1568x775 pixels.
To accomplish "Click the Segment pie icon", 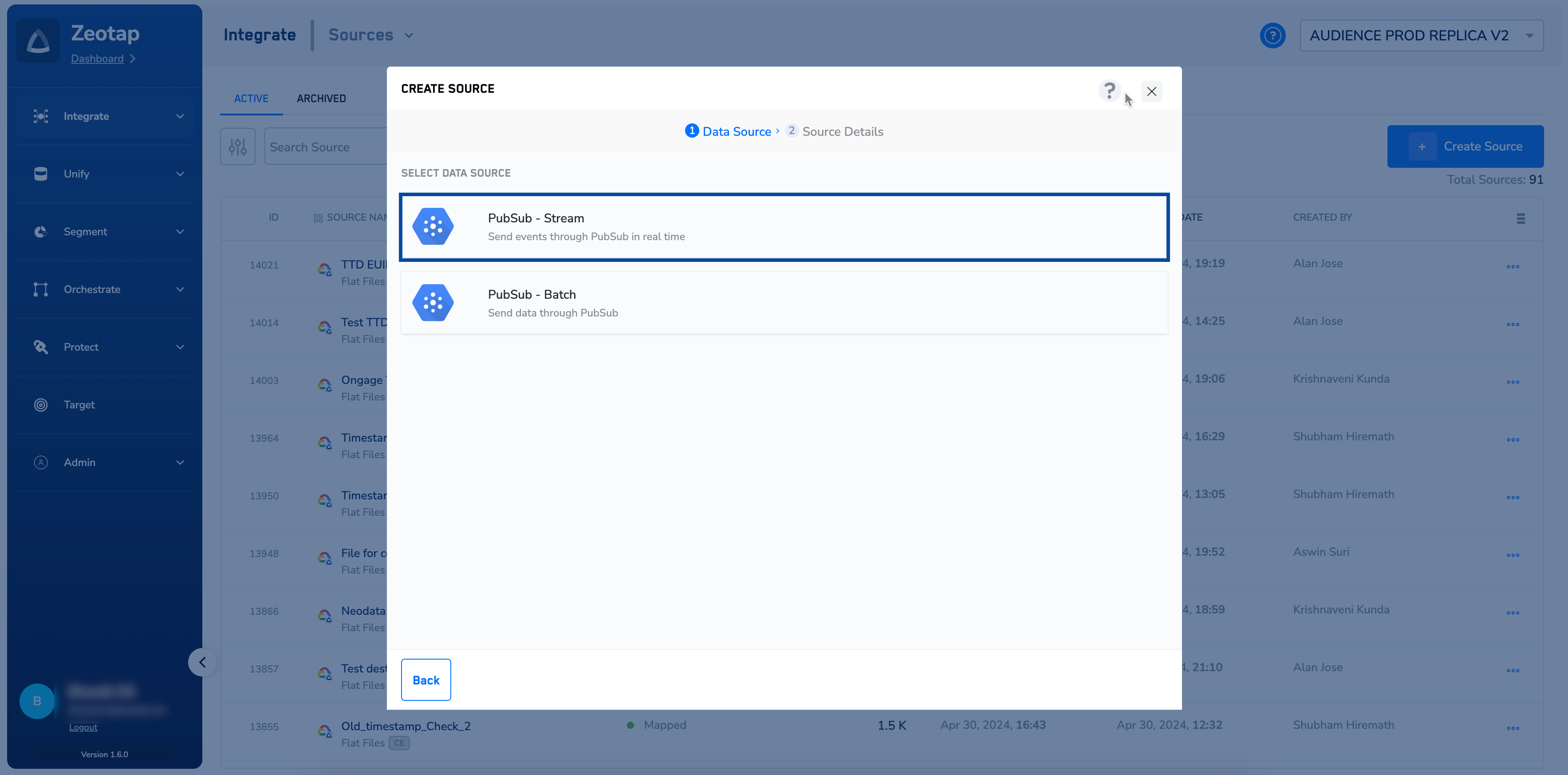I will point(41,231).
